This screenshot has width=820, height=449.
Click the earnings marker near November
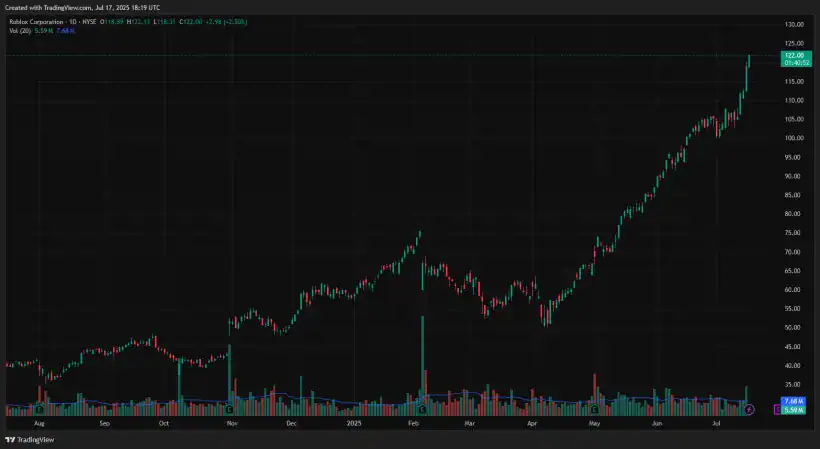[x=230, y=409]
